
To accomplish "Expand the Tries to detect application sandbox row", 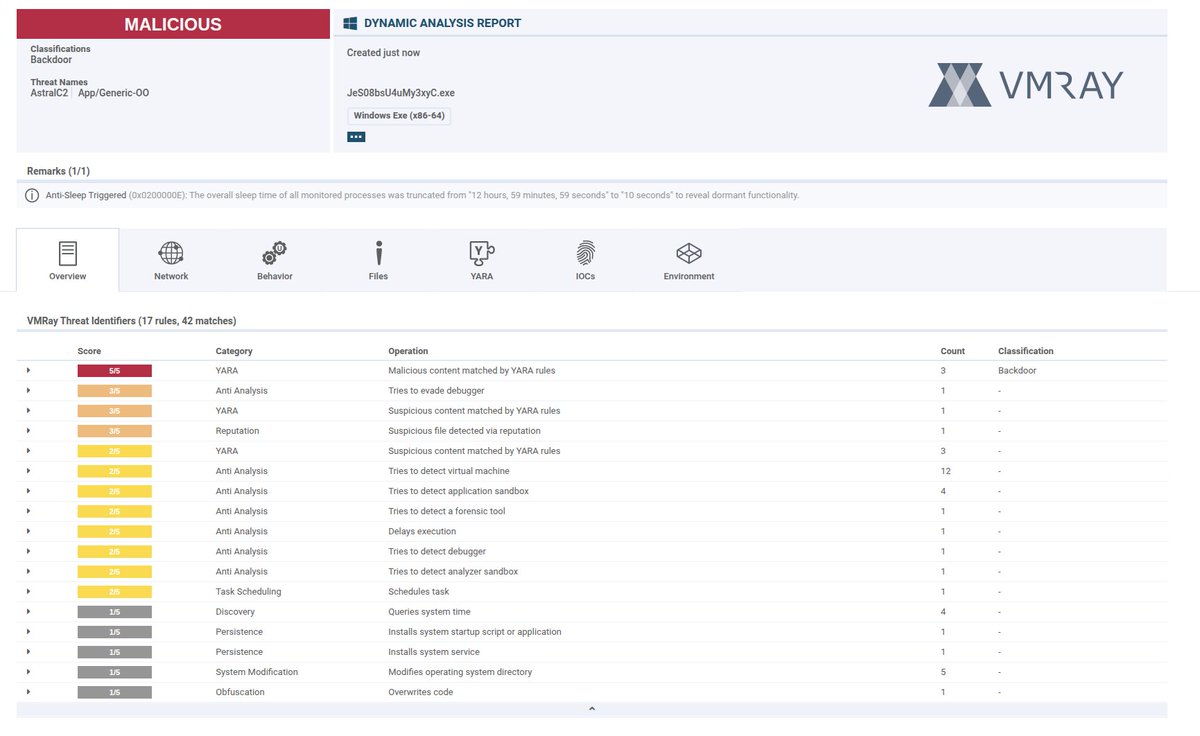I will [x=28, y=491].
